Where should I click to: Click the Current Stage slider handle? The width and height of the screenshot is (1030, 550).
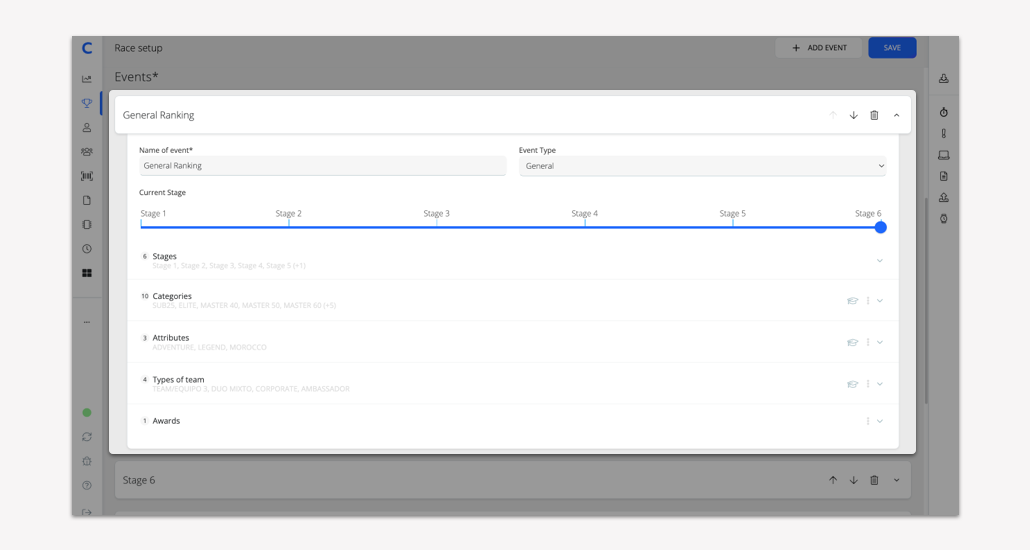pos(881,227)
